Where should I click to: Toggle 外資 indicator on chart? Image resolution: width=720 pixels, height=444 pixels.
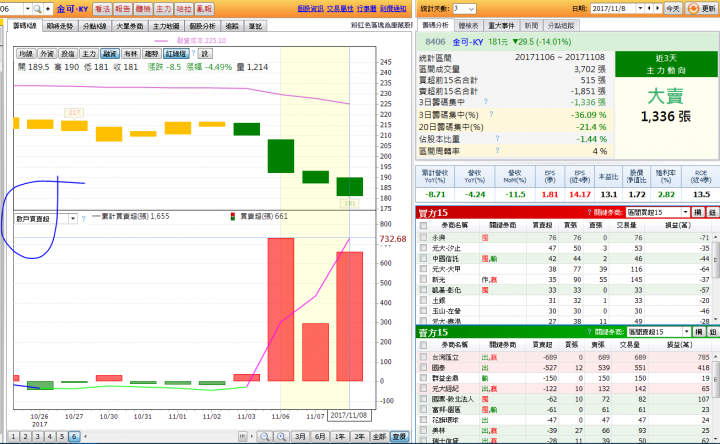tap(47, 54)
